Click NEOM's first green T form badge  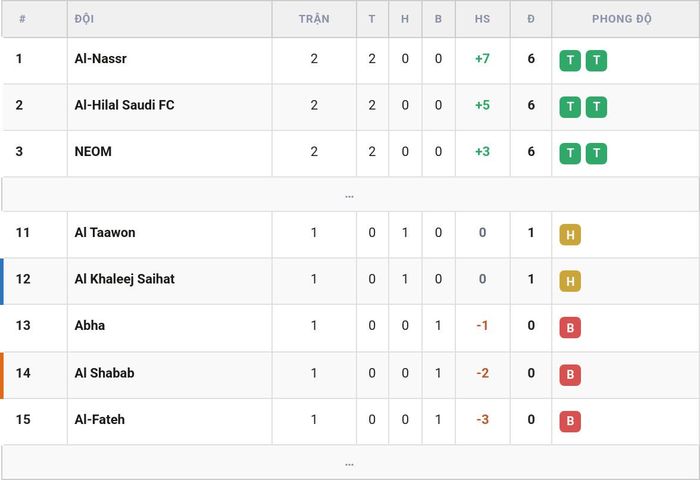570,153
